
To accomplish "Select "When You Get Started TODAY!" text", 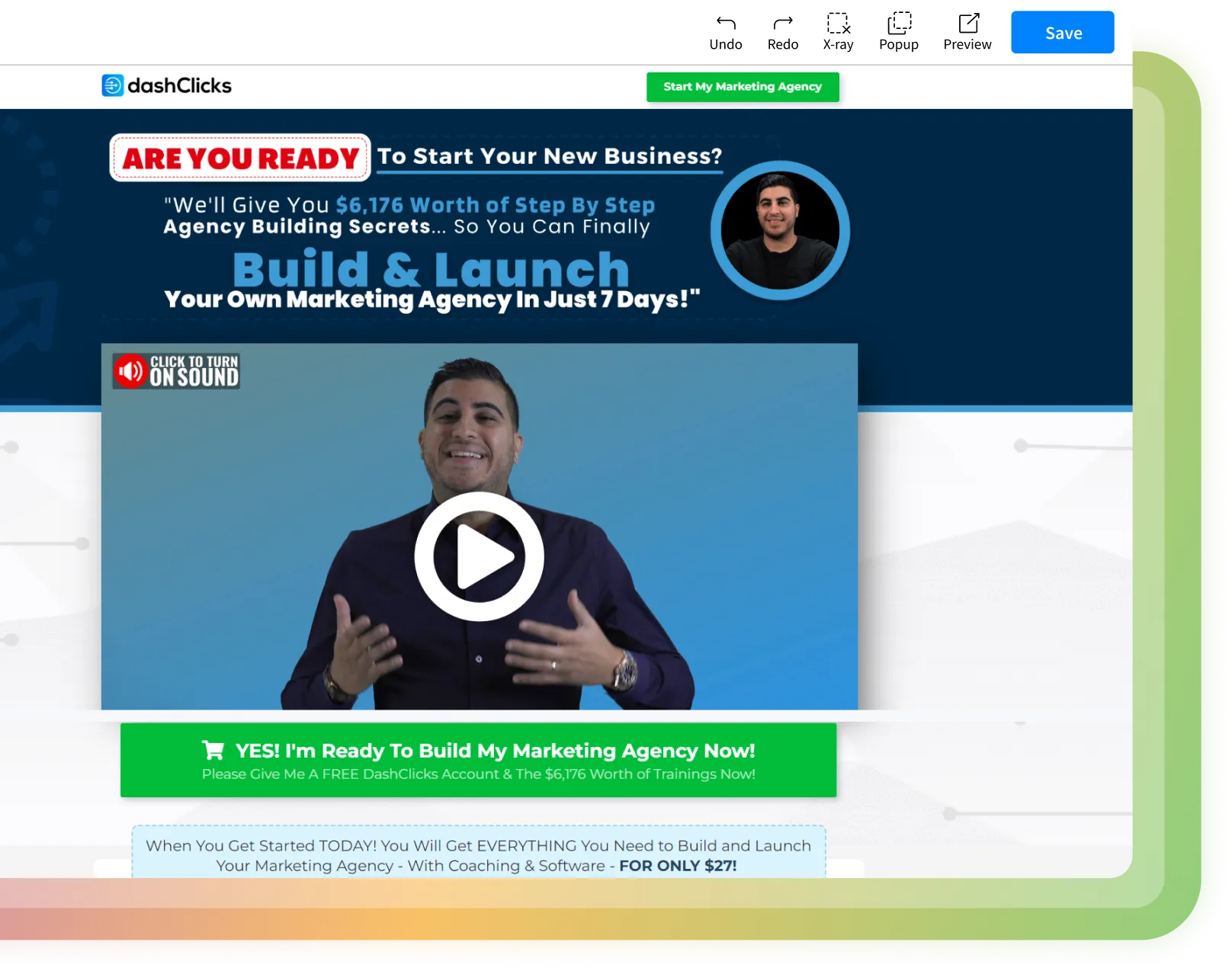I will coord(261,846).
